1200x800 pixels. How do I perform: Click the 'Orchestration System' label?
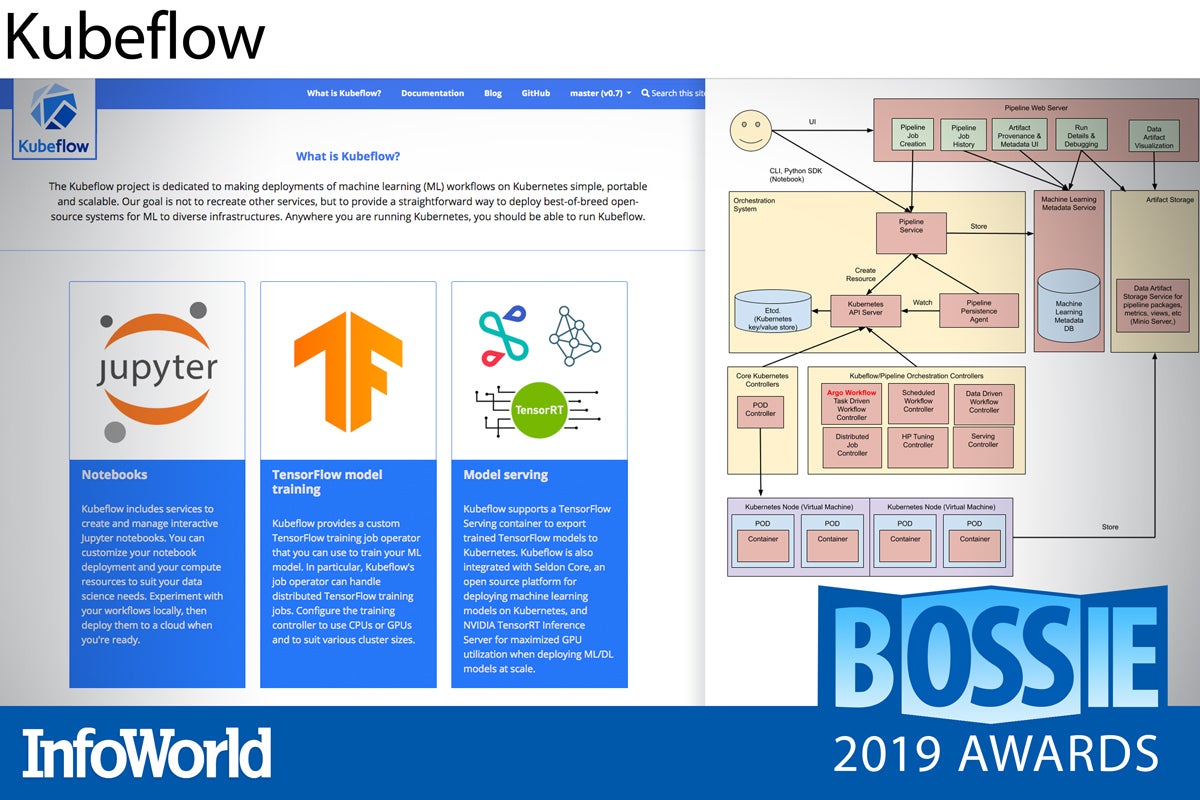point(754,205)
